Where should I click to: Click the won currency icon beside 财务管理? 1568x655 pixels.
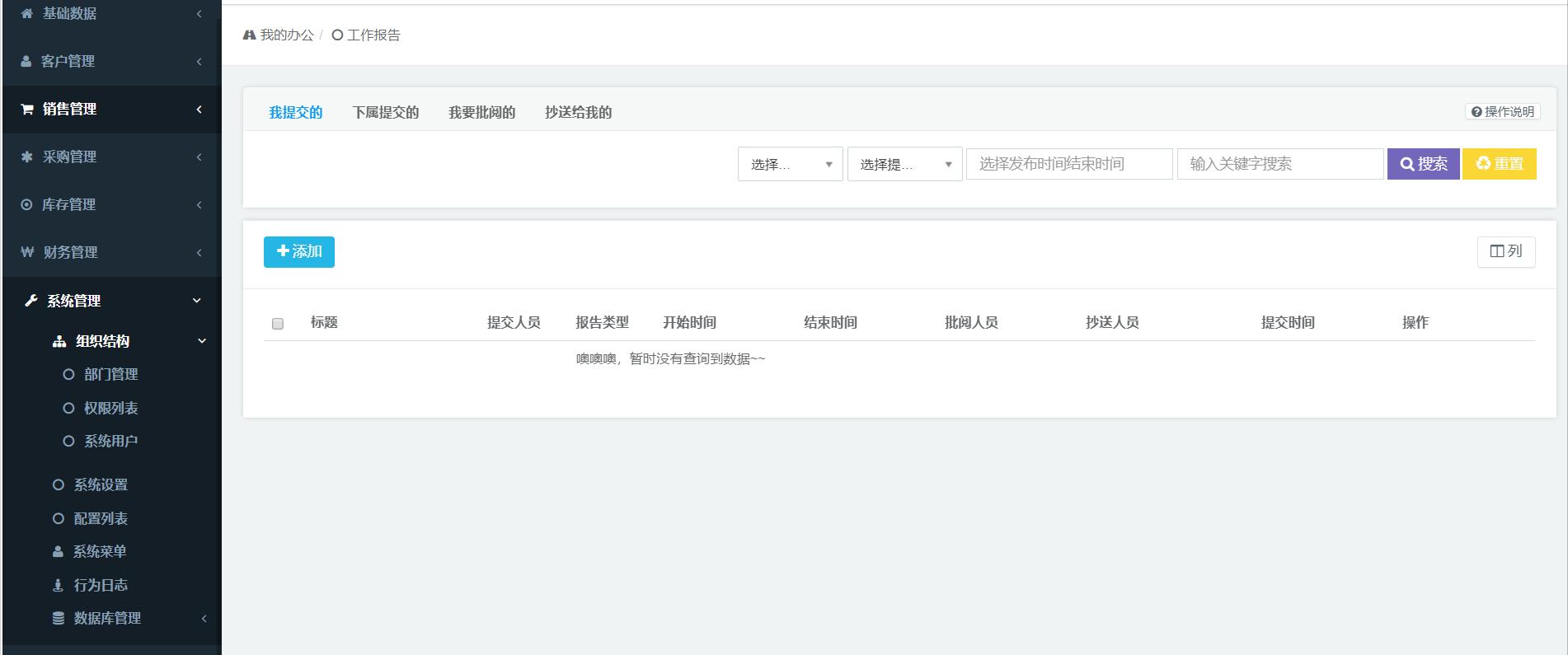coord(27,252)
